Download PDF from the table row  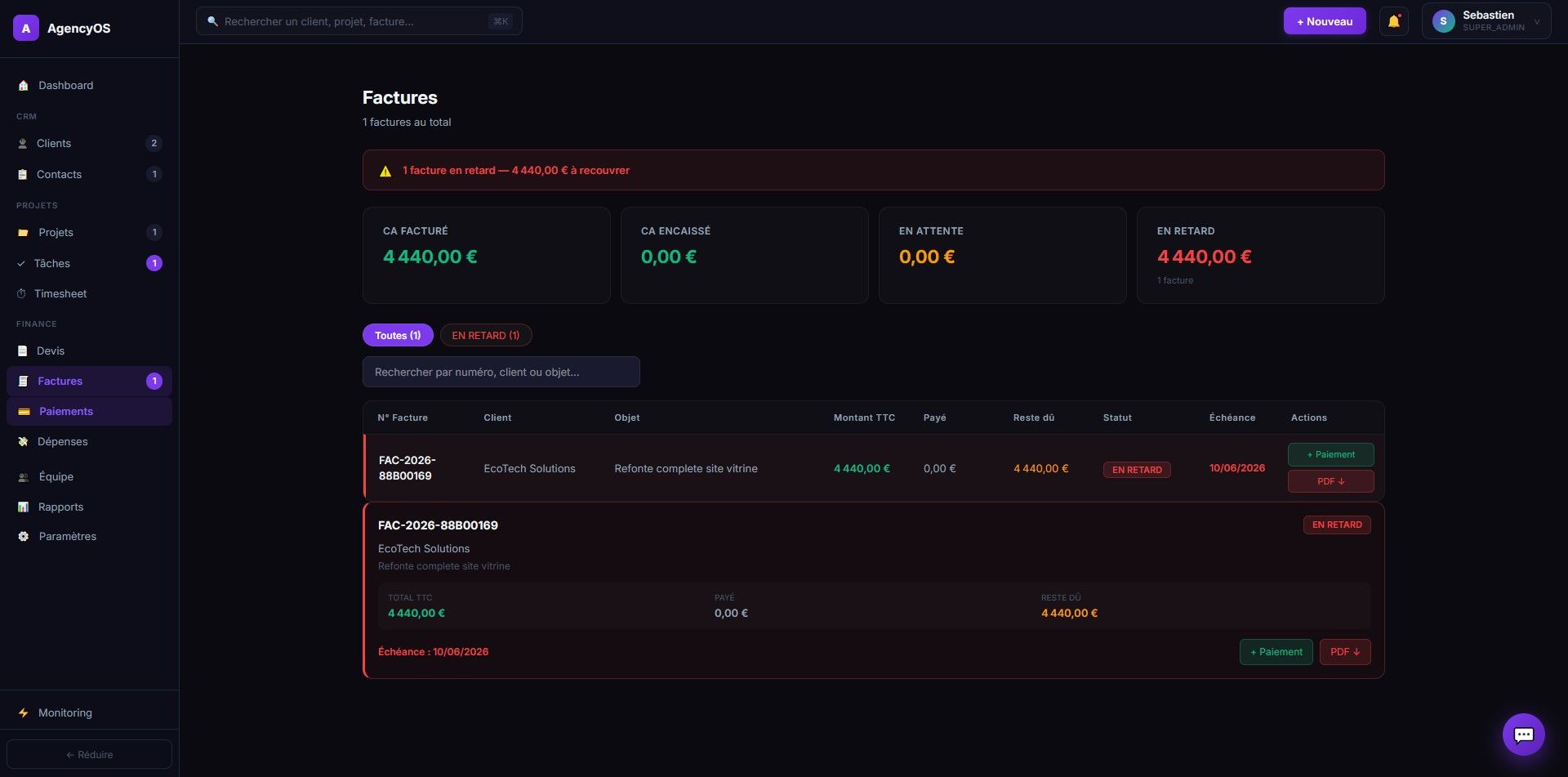pyautogui.click(x=1331, y=481)
